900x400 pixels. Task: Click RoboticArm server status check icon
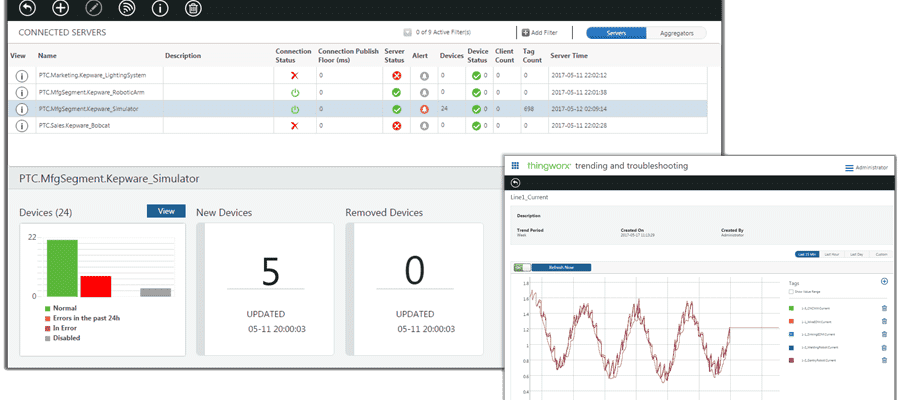[396, 92]
